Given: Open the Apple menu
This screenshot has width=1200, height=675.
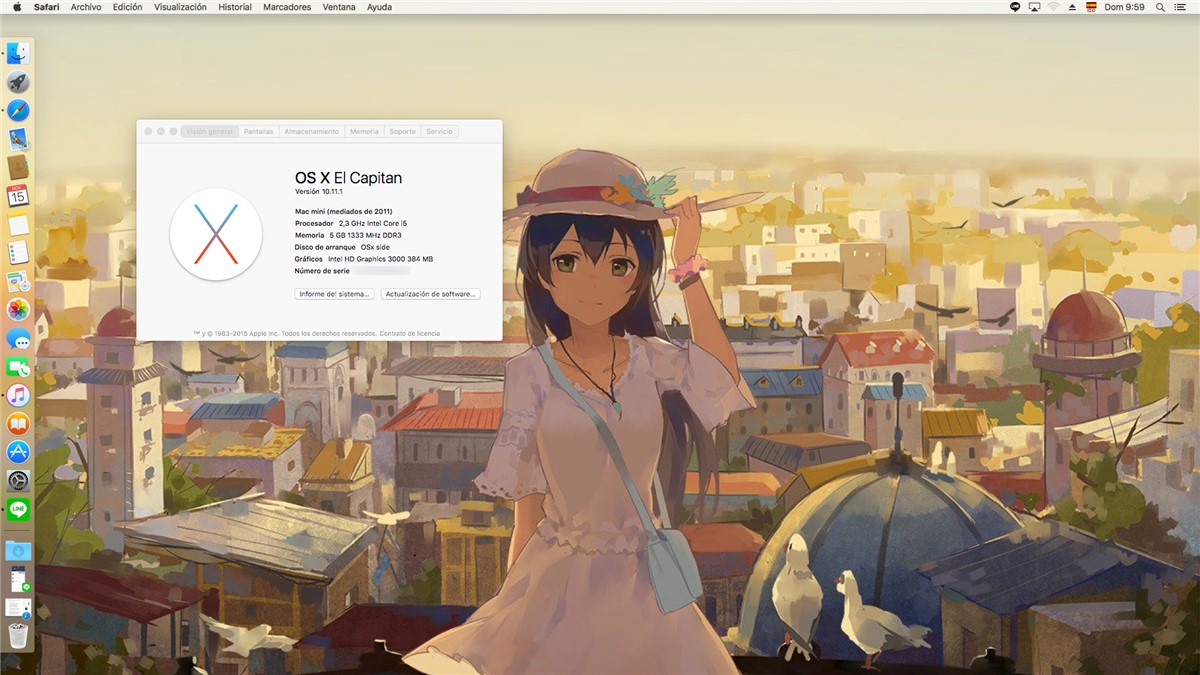Looking at the screenshot, I should (x=17, y=7).
